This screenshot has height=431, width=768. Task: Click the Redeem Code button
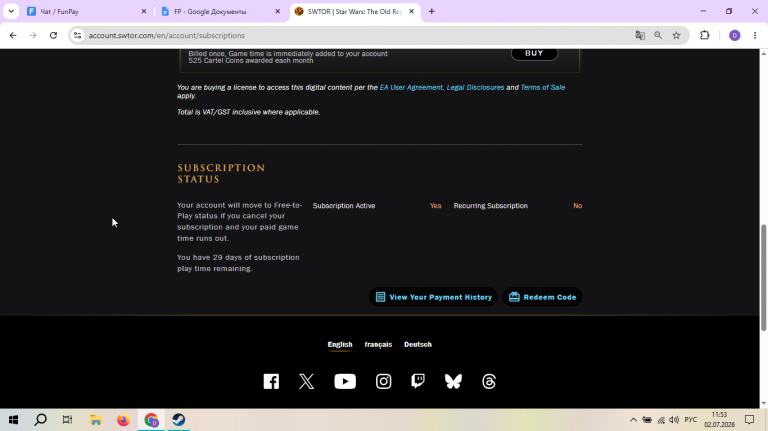coord(542,297)
